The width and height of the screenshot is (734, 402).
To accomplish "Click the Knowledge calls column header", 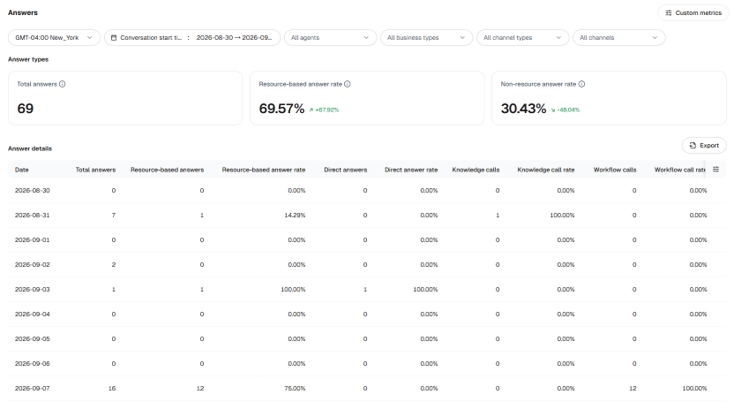I will click(476, 170).
